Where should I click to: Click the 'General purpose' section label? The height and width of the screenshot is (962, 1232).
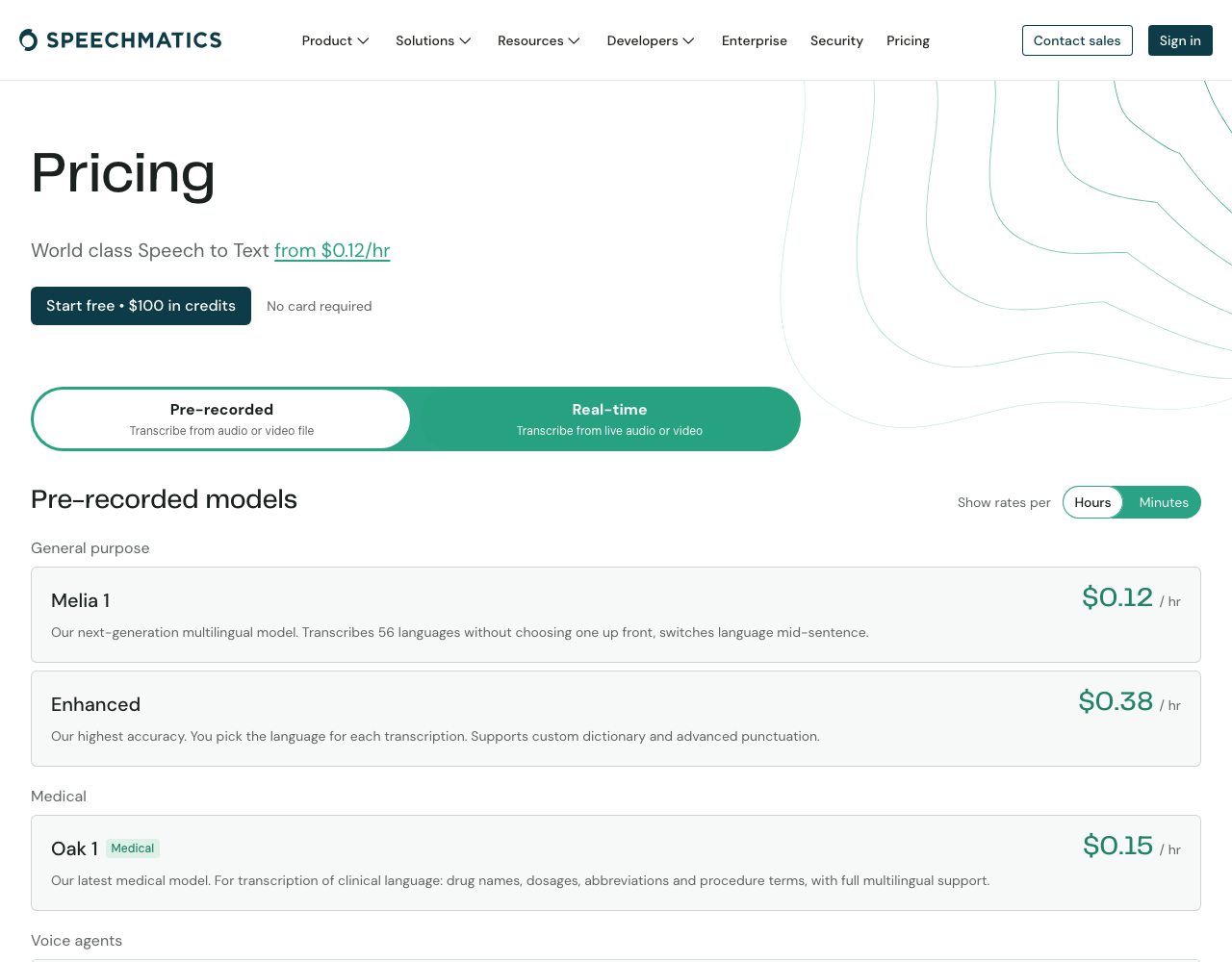click(90, 548)
